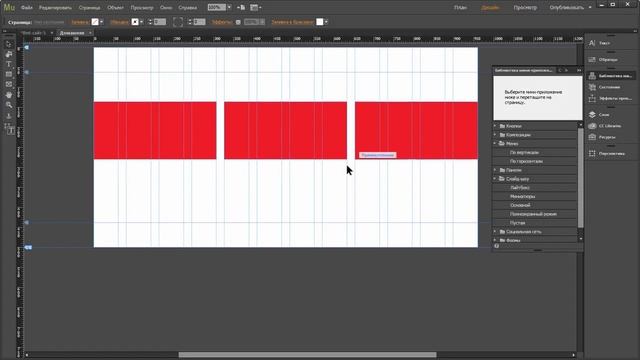Open the Справка help menu
This screenshot has width=640, height=360.
coord(188,7)
